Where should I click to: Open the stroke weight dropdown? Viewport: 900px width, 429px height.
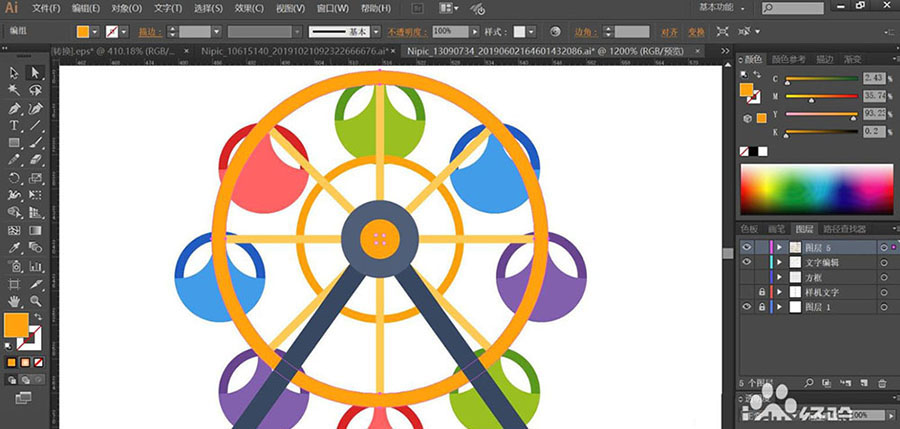click(216, 32)
